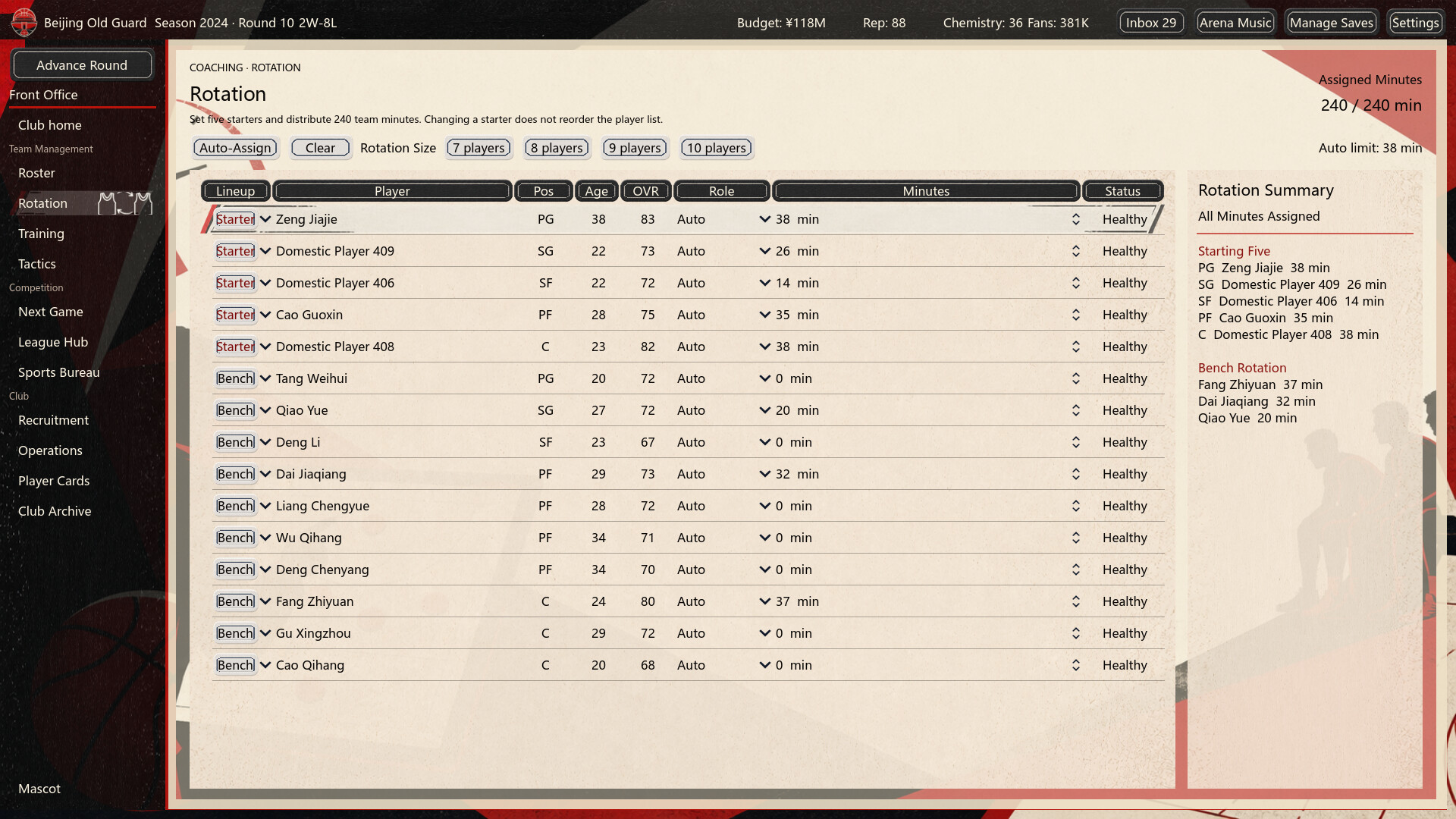Screen dimensions: 1456x819
Task: Open Club home page
Action: point(50,125)
